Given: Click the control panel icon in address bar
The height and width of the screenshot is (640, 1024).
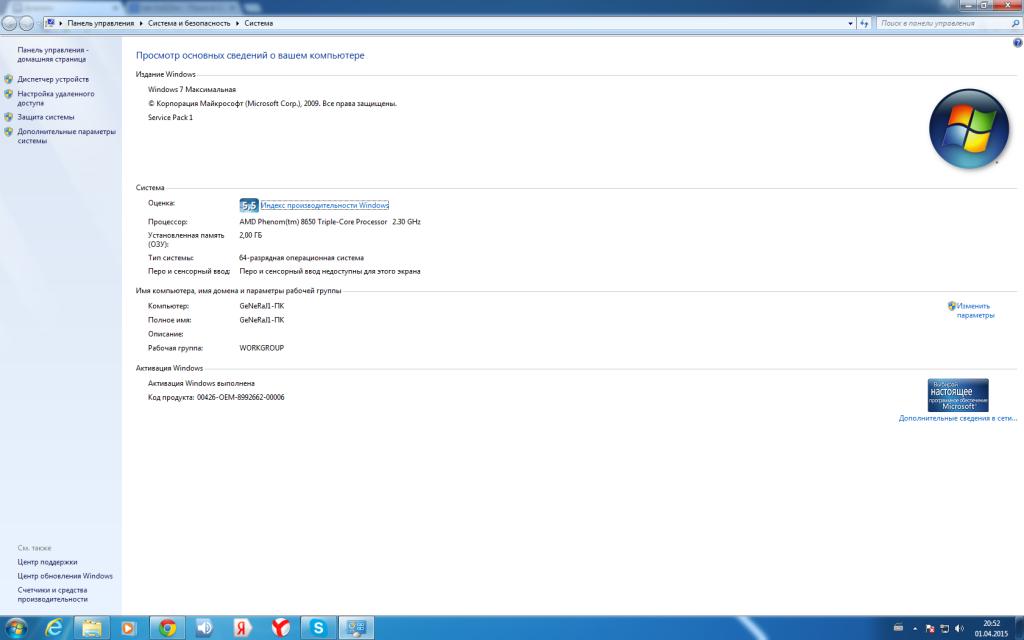Looking at the screenshot, I should pos(50,24).
